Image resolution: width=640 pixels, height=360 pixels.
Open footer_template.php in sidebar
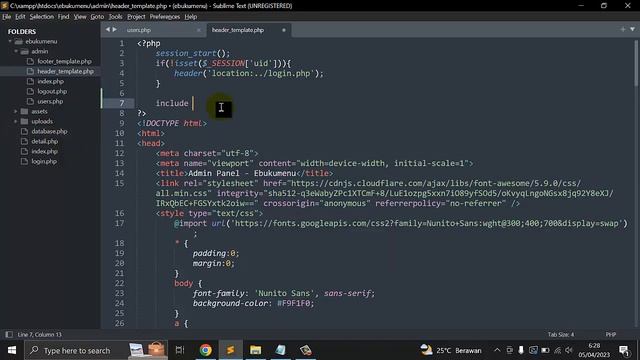tap(64, 61)
